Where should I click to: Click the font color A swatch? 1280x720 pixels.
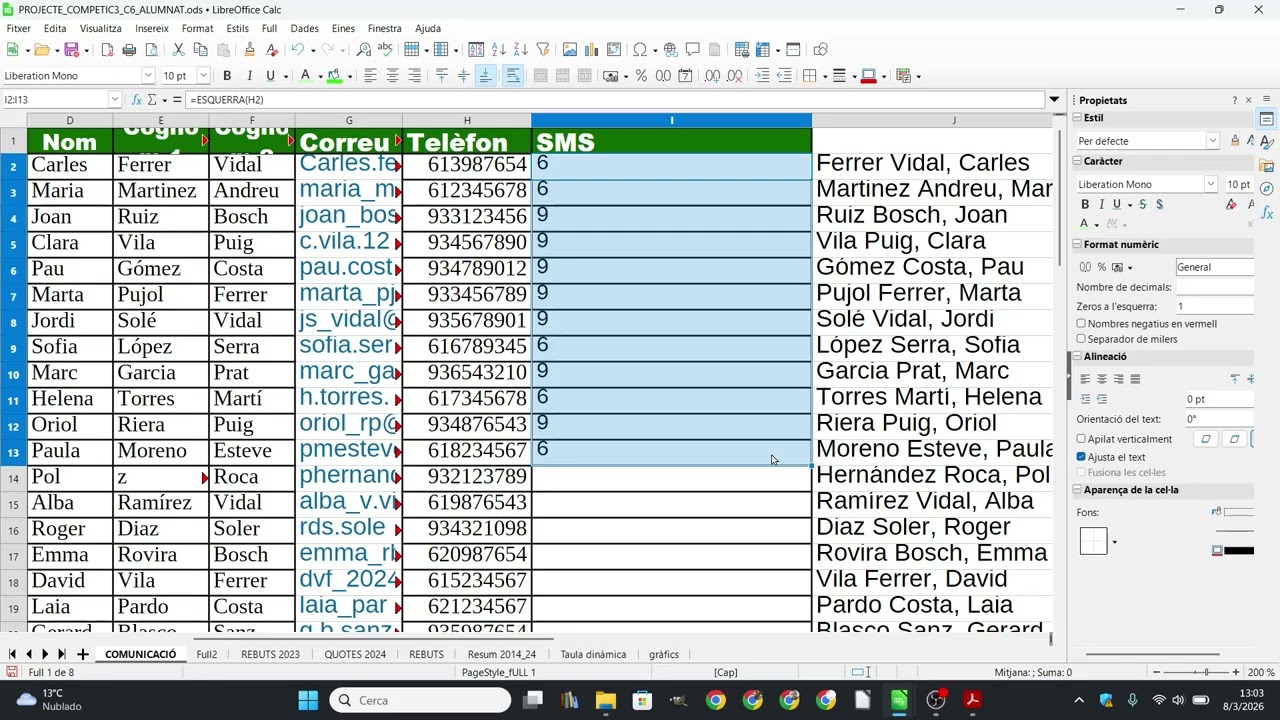point(305,76)
